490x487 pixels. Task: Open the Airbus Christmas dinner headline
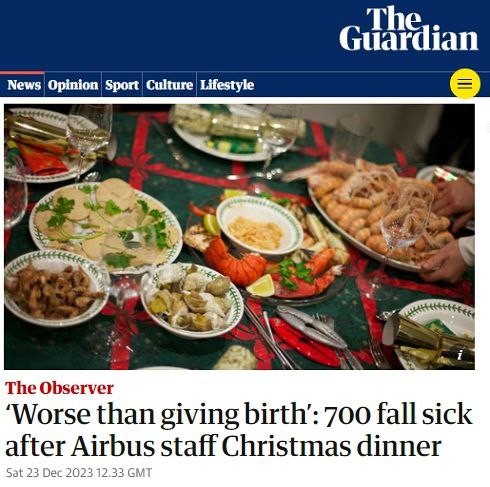[x=239, y=430]
